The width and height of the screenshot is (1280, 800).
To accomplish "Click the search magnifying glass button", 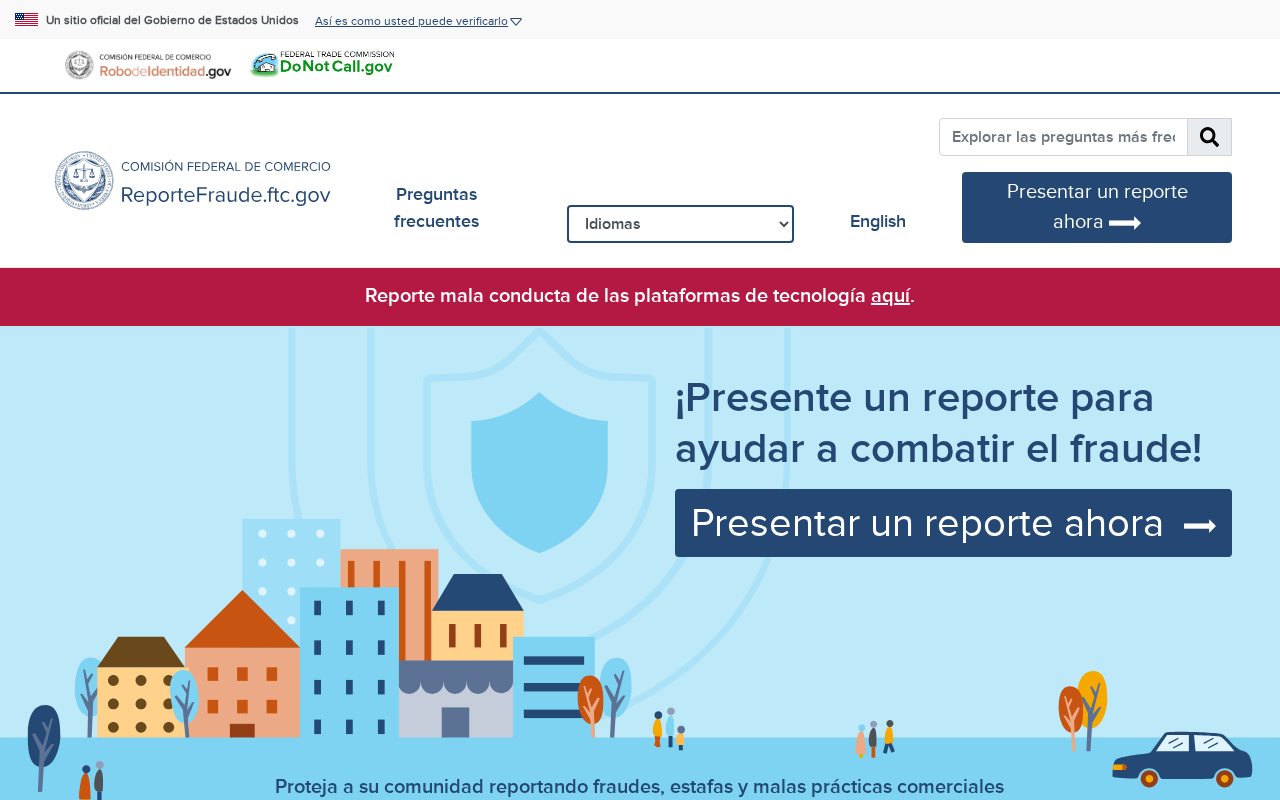I will click(x=1209, y=137).
